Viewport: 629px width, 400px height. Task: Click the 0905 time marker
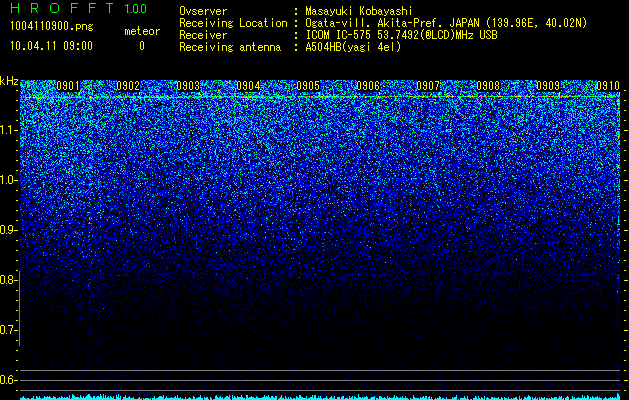coord(308,86)
